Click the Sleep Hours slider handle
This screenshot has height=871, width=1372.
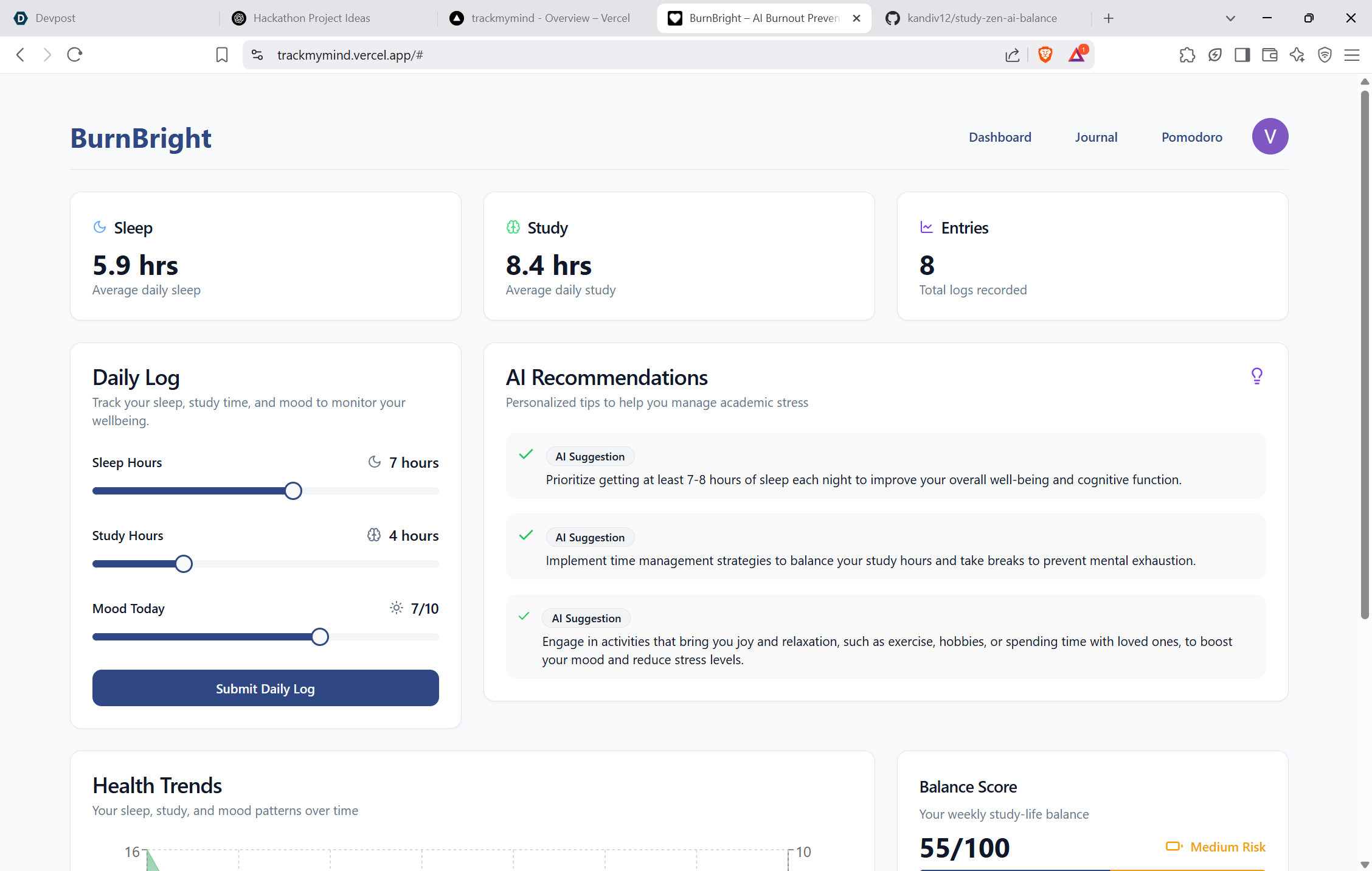(293, 491)
